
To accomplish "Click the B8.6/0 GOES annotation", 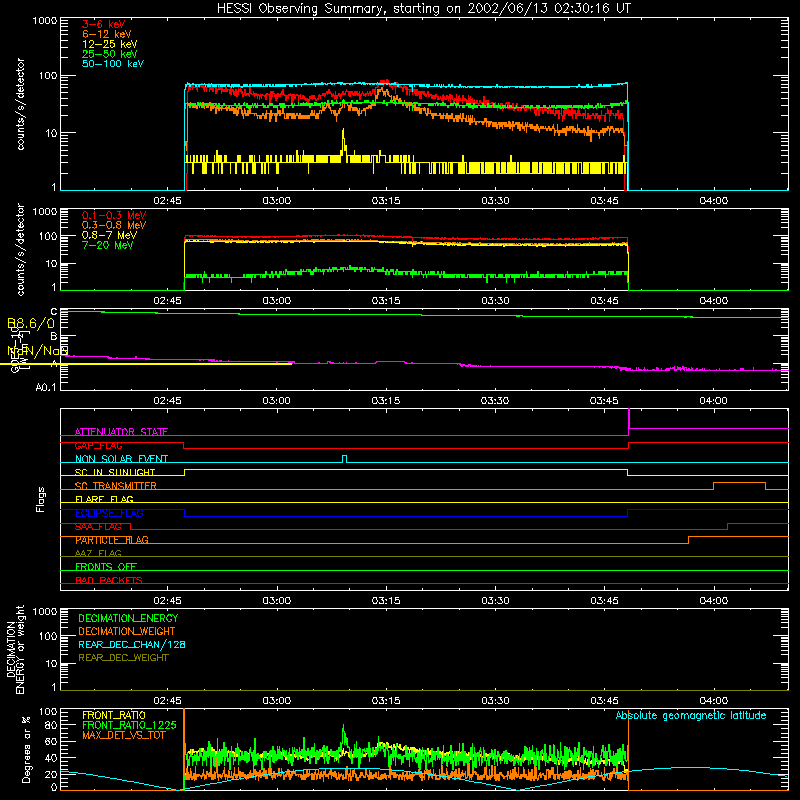I will (31, 323).
